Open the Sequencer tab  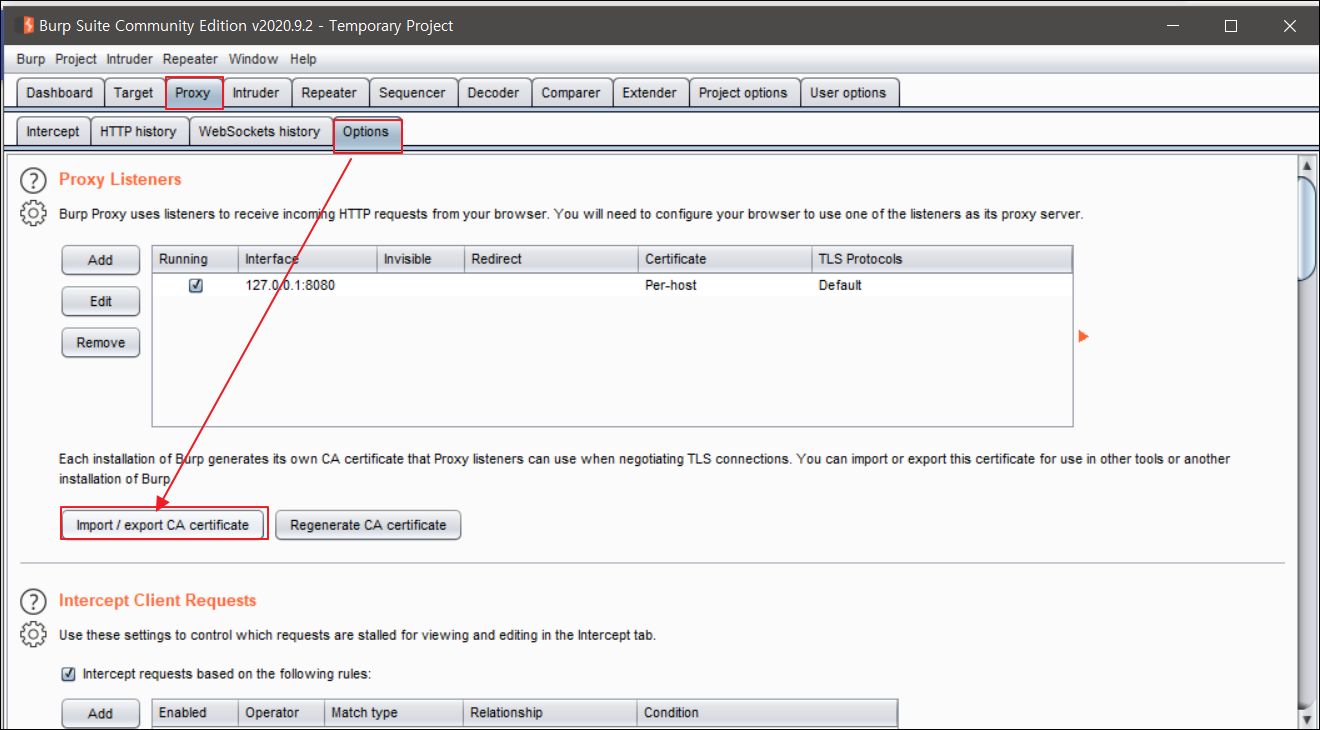tap(412, 93)
